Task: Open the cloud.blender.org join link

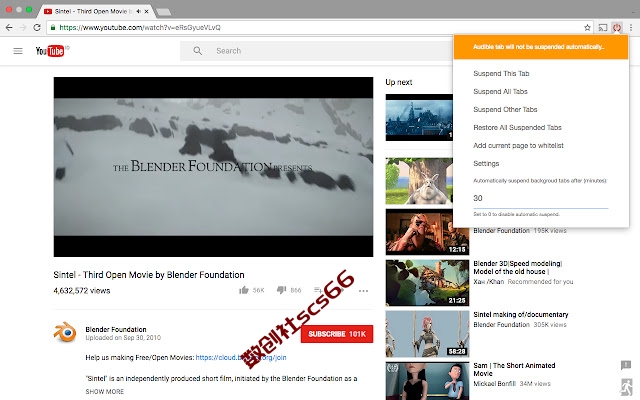Action: pos(241,357)
